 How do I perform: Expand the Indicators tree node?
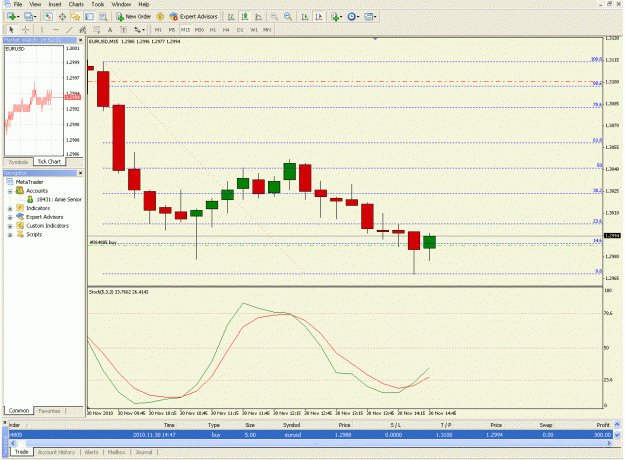tap(10, 208)
